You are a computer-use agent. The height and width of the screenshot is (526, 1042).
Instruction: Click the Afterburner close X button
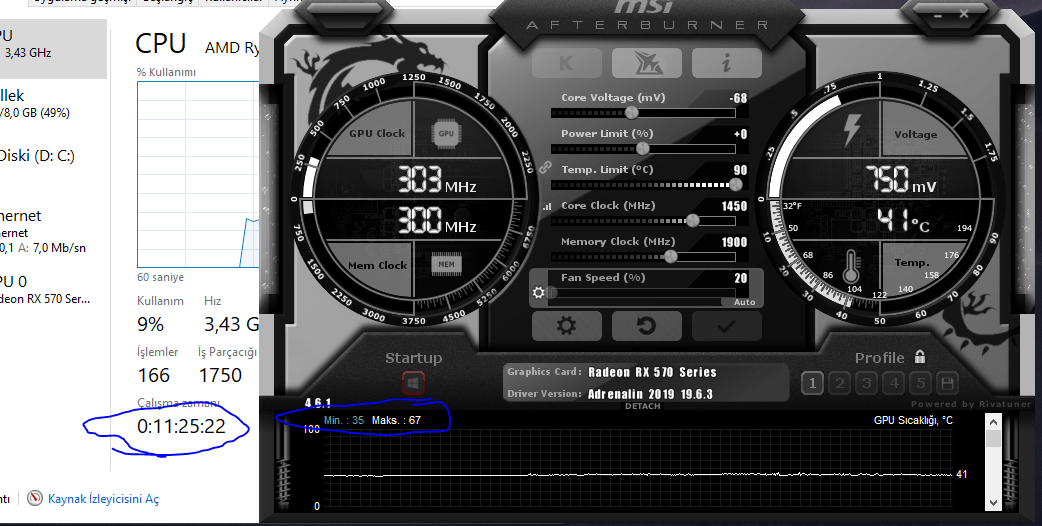click(964, 13)
